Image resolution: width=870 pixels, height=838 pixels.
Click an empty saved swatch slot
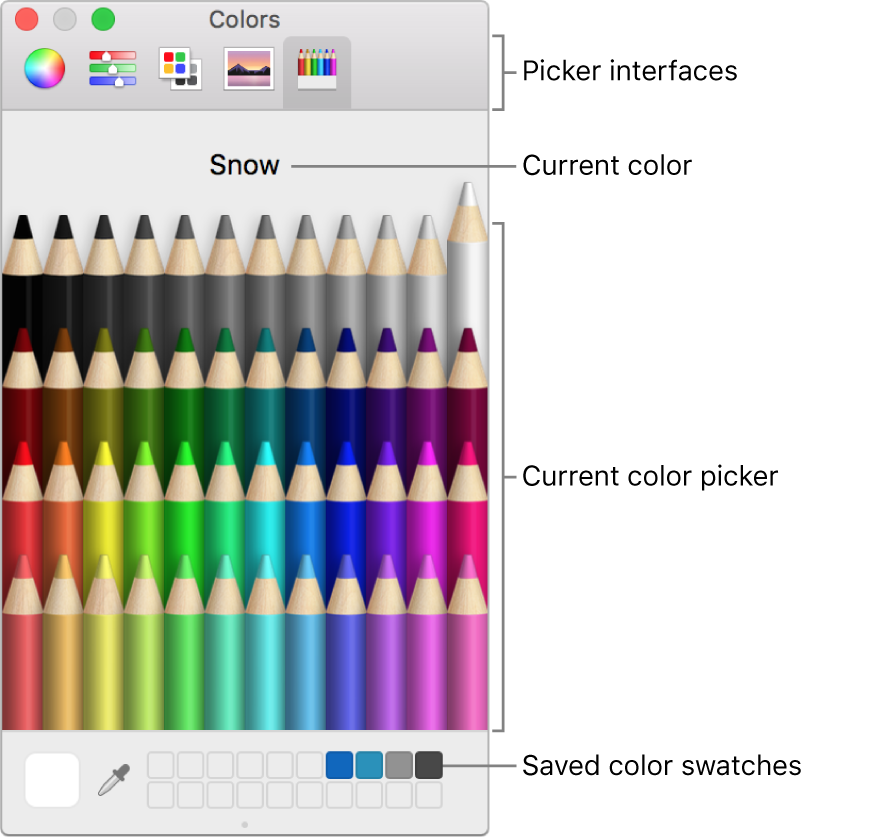[160, 765]
